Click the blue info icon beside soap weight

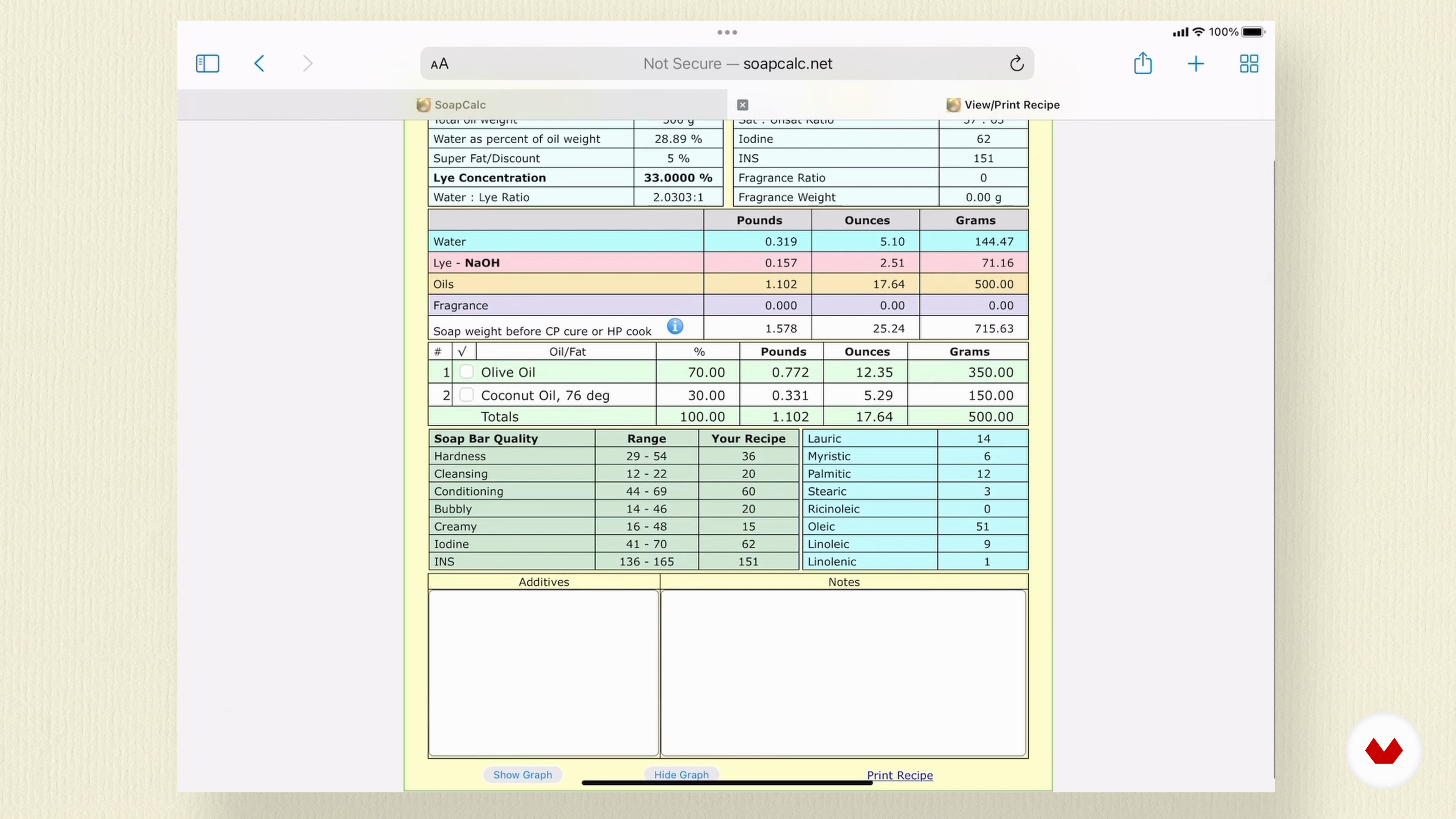coord(675,326)
